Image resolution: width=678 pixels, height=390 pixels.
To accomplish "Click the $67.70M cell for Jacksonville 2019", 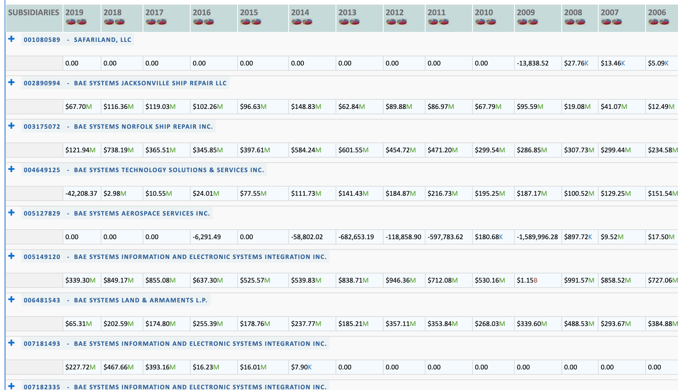I will [x=82, y=106].
